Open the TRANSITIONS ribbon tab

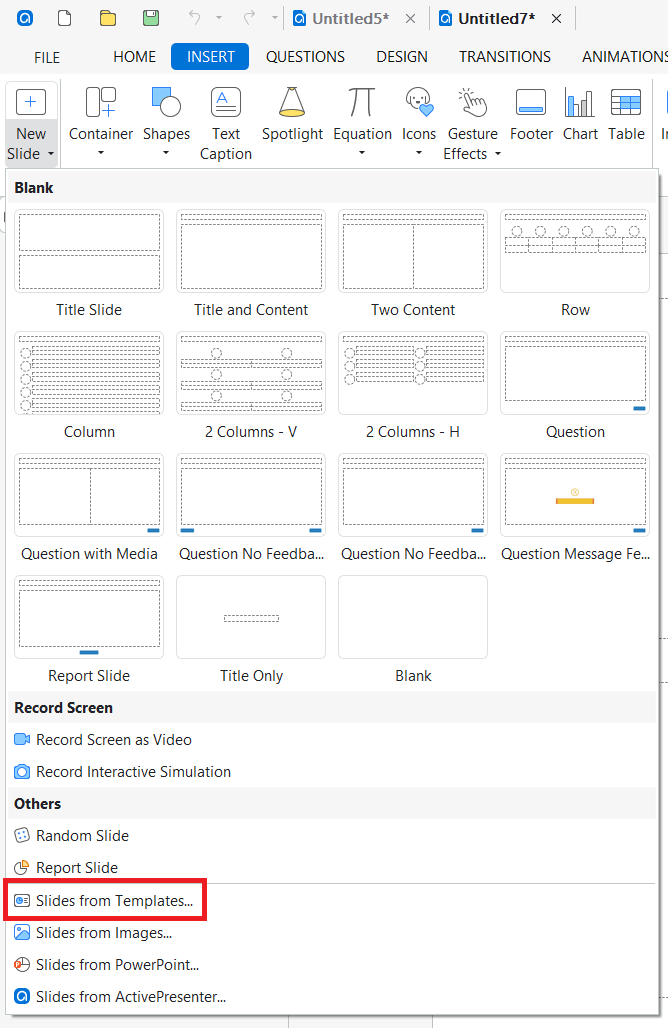(505, 57)
